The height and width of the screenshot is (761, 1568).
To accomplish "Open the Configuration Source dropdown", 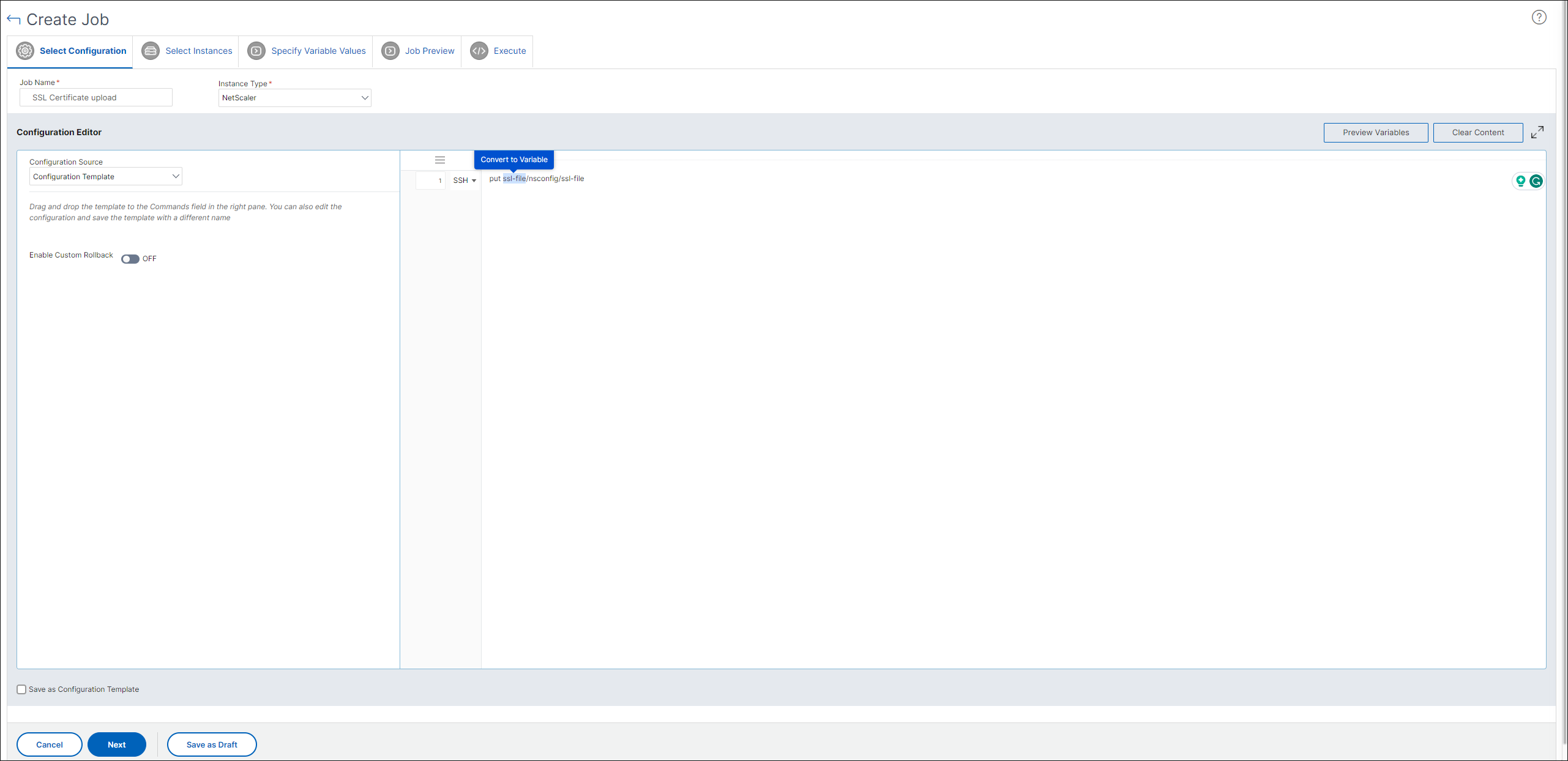I will (x=106, y=177).
